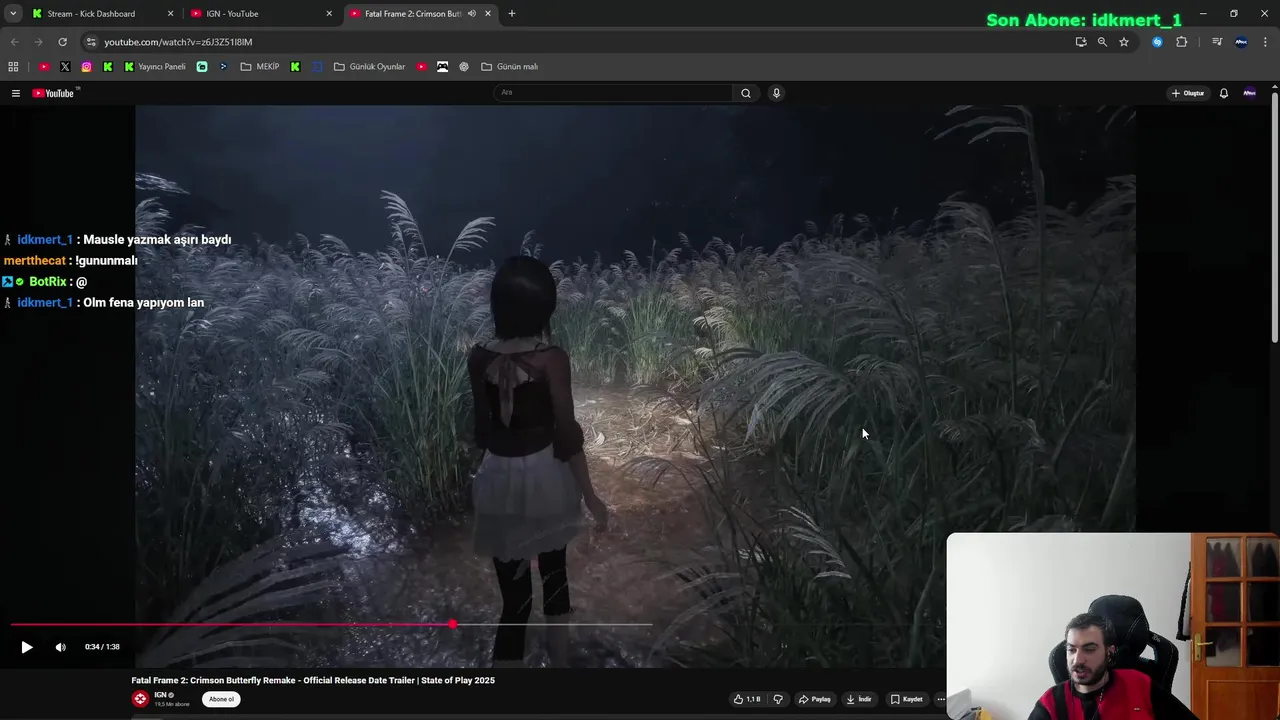Open YouTube notifications bell
This screenshot has height=720, width=1280.
[x=1223, y=93]
